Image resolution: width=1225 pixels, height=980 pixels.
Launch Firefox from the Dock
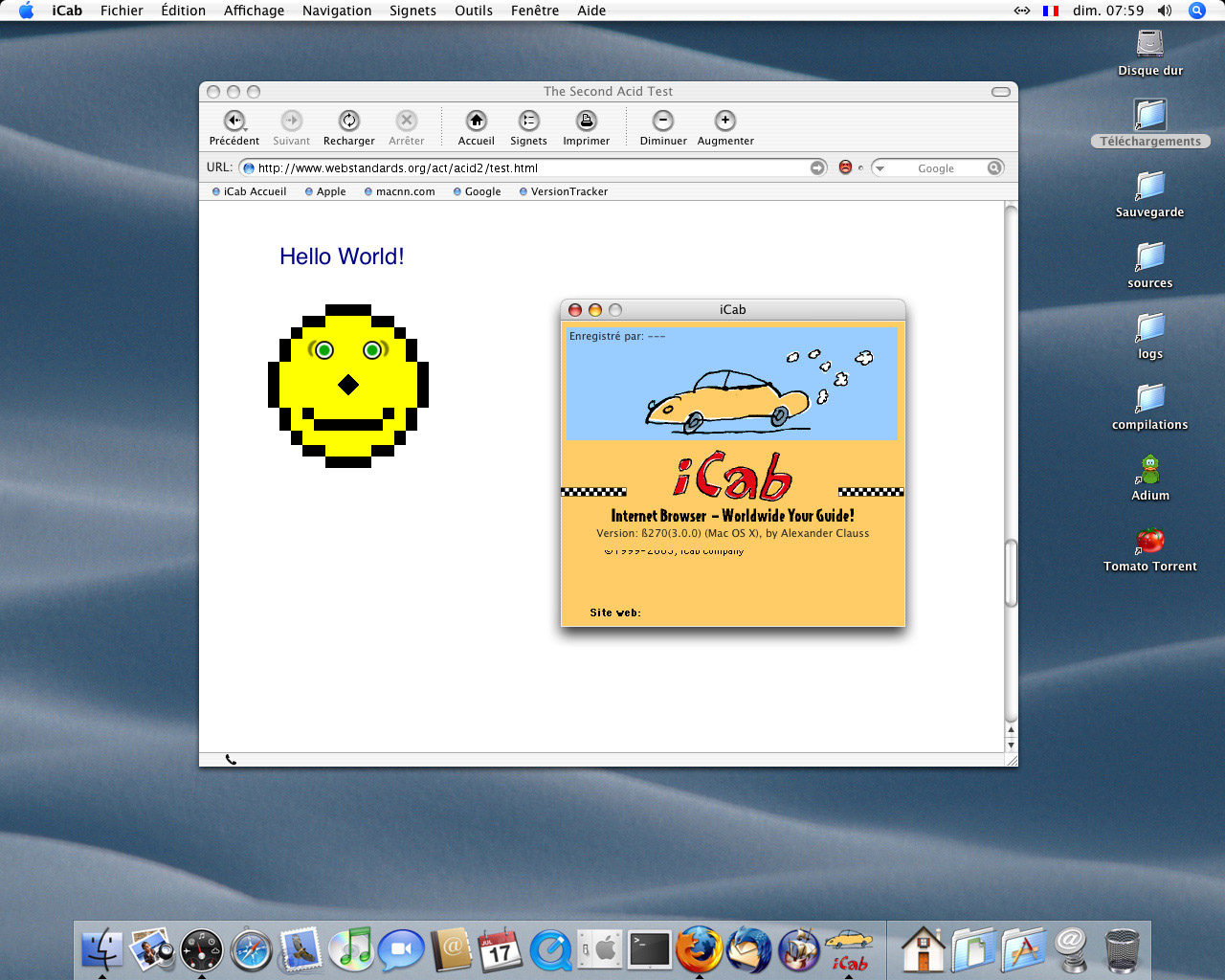click(699, 949)
